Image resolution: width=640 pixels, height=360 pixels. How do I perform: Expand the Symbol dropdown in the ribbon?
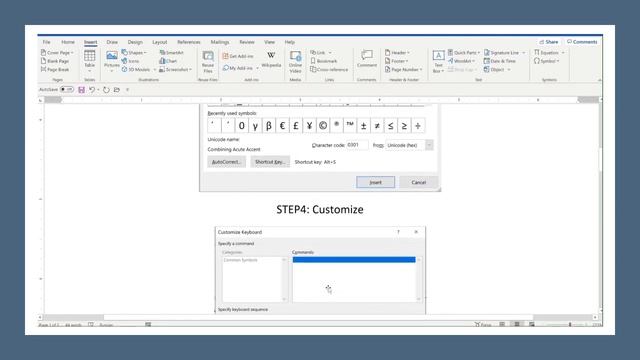tap(558, 61)
